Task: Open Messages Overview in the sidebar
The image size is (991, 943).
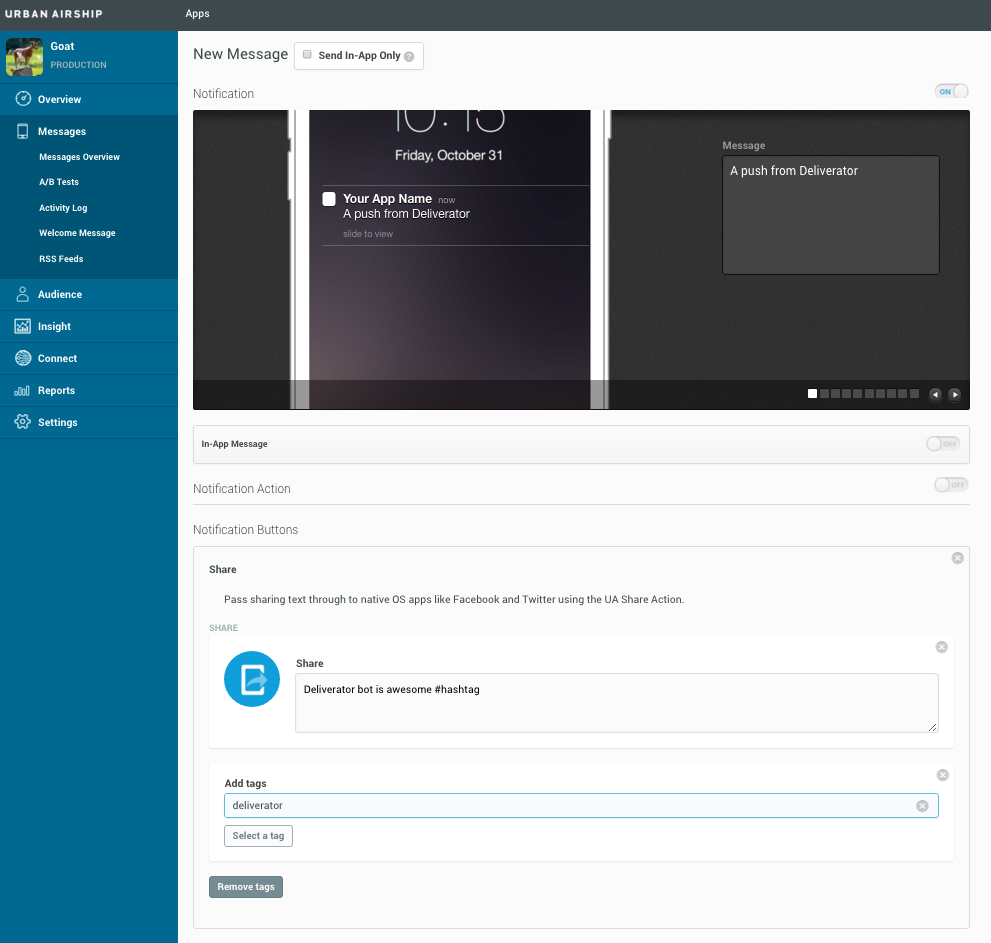Action: point(79,157)
